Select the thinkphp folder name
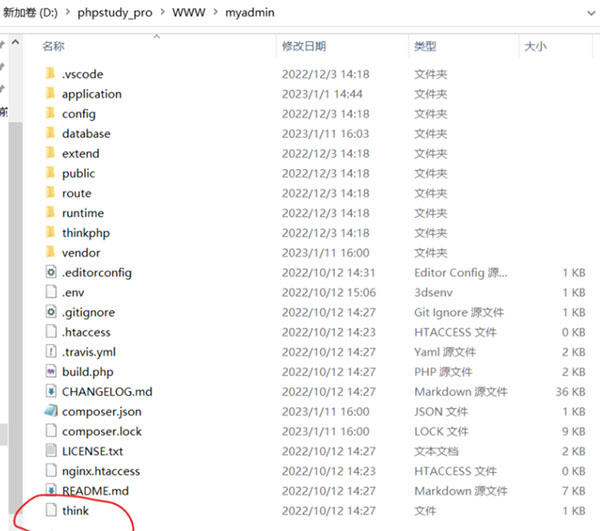600x531 pixels. (x=86, y=233)
